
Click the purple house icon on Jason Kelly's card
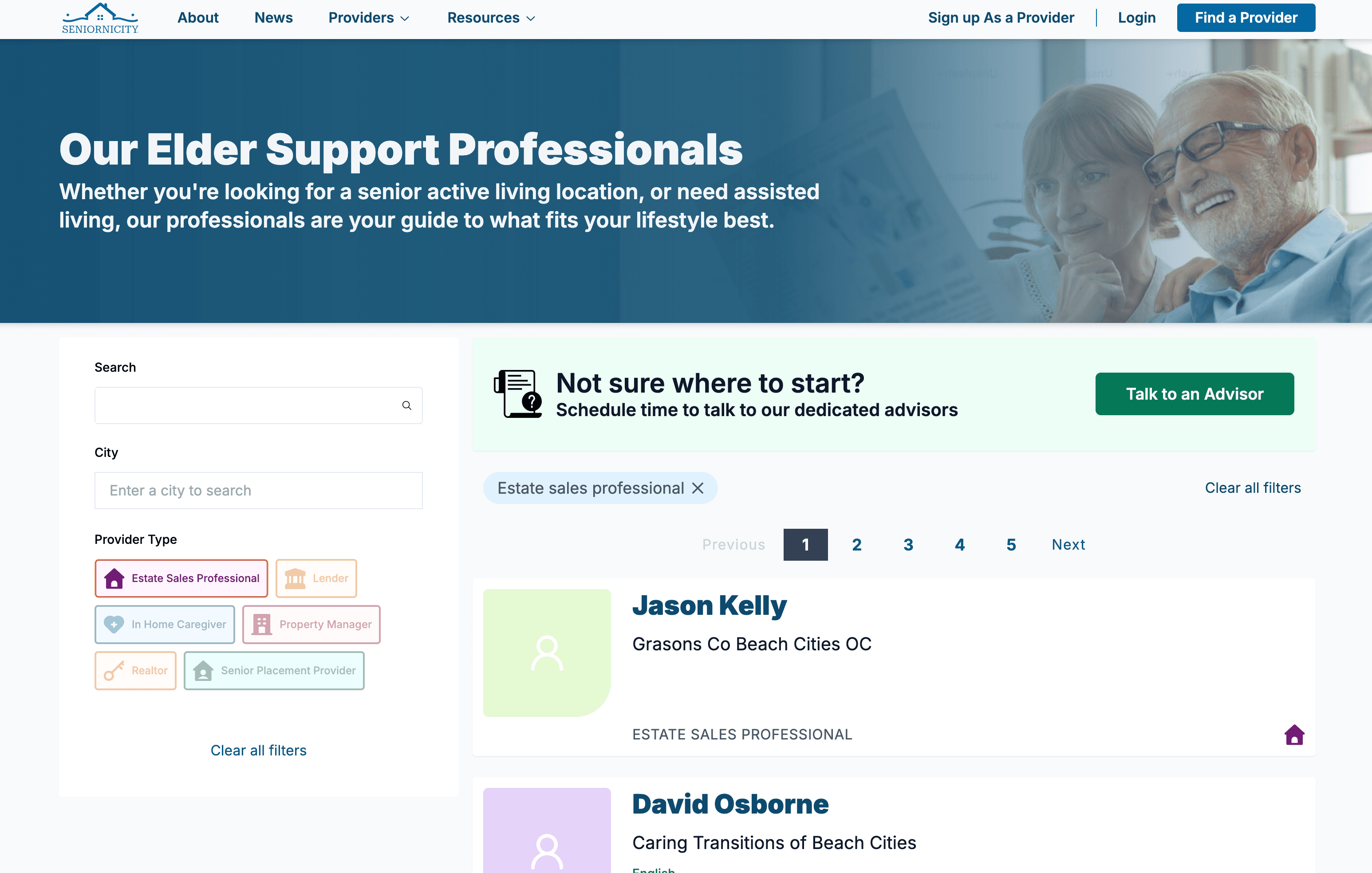click(x=1294, y=735)
